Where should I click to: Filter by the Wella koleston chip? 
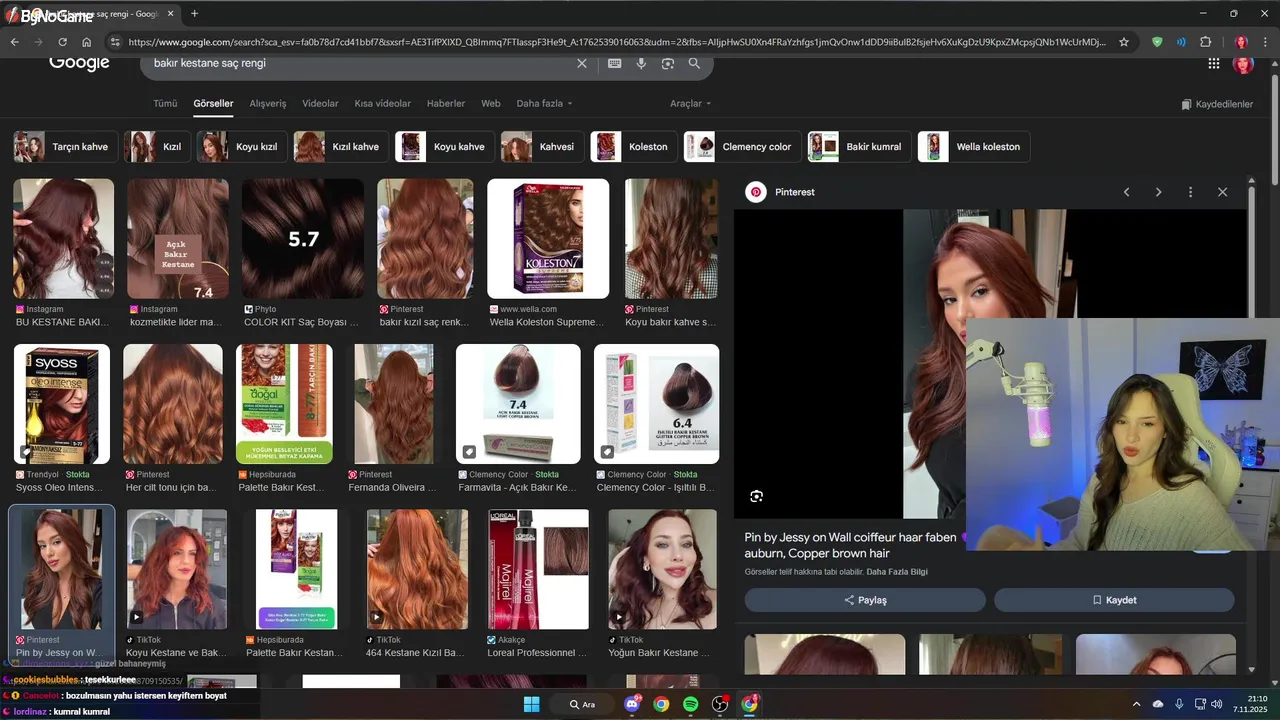[974, 147]
